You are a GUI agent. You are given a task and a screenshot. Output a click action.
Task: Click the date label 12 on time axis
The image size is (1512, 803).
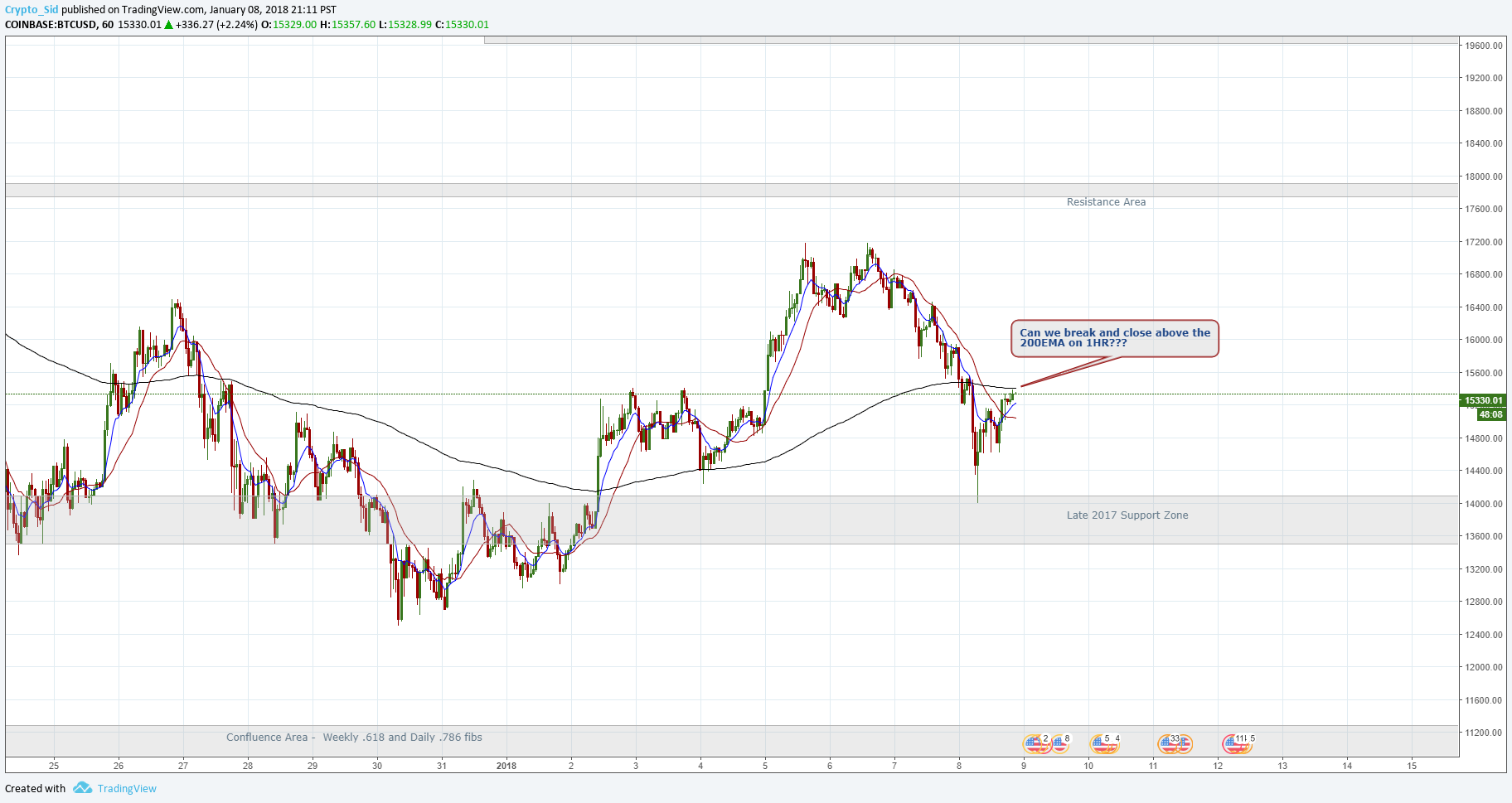(1218, 766)
